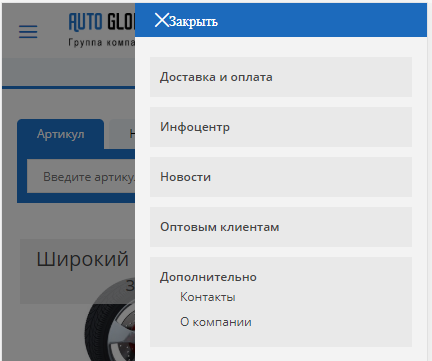
Task: Click the Закрыть label
Action: 193,21
